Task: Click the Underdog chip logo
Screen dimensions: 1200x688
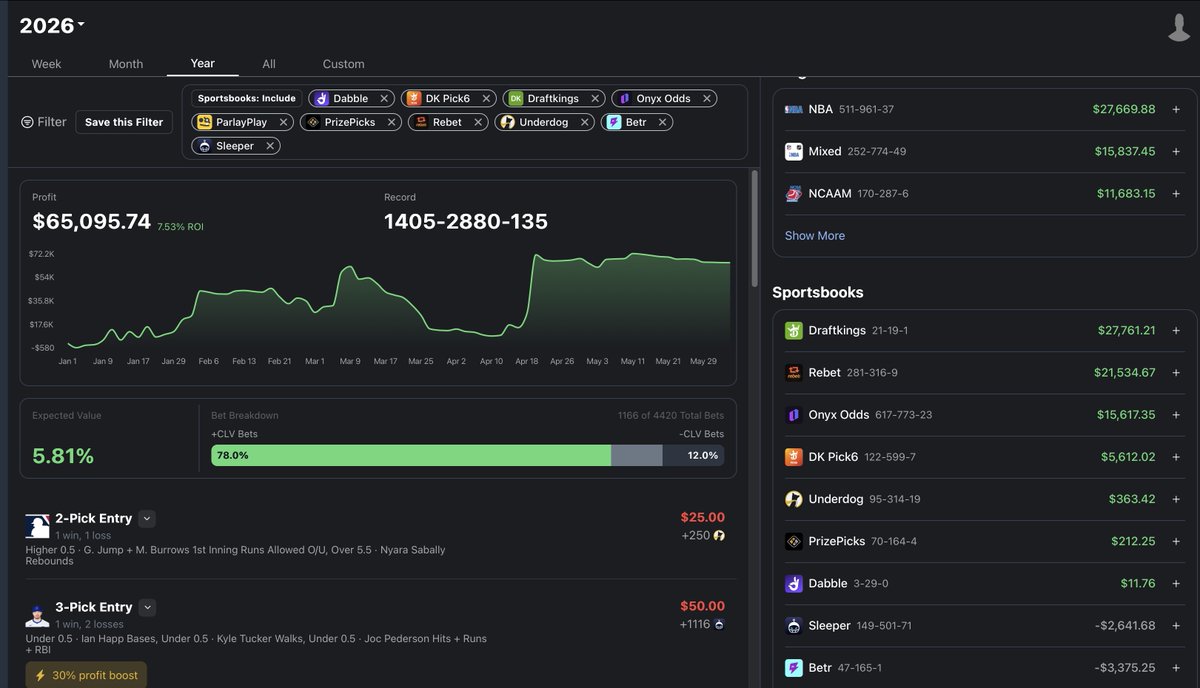Action: click(x=507, y=122)
